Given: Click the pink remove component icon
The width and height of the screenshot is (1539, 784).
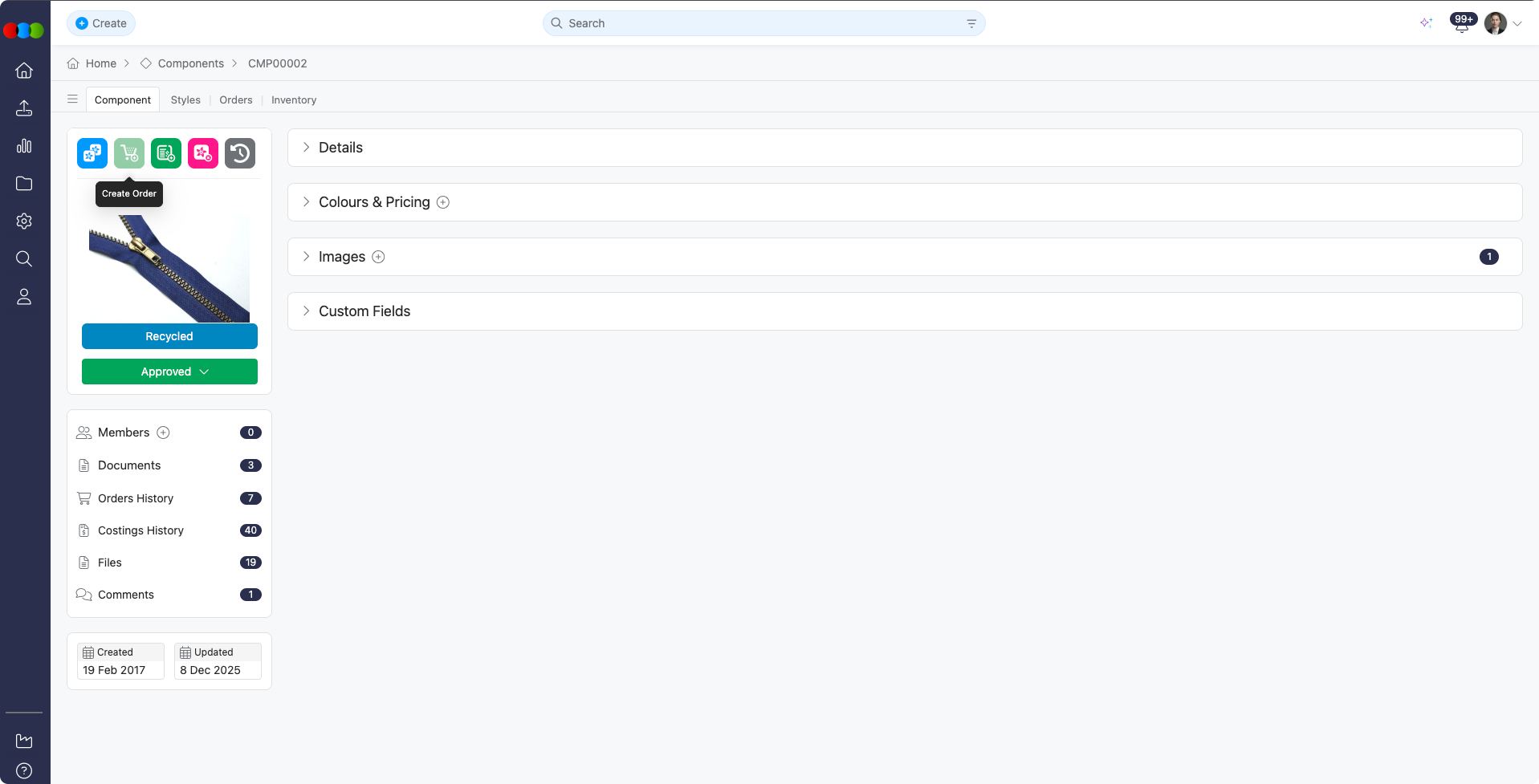Looking at the screenshot, I should click(x=203, y=153).
